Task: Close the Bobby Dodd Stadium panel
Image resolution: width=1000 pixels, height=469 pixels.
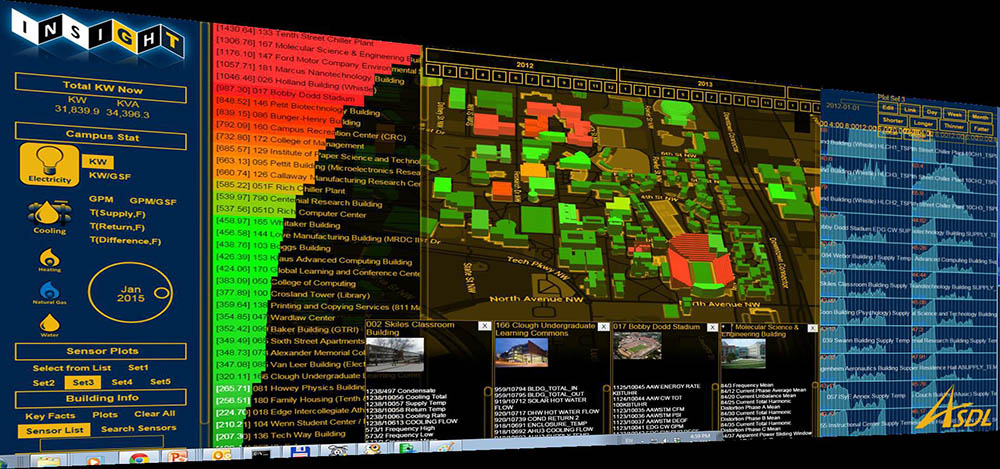Action: pyautogui.click(x=712, y=327)
